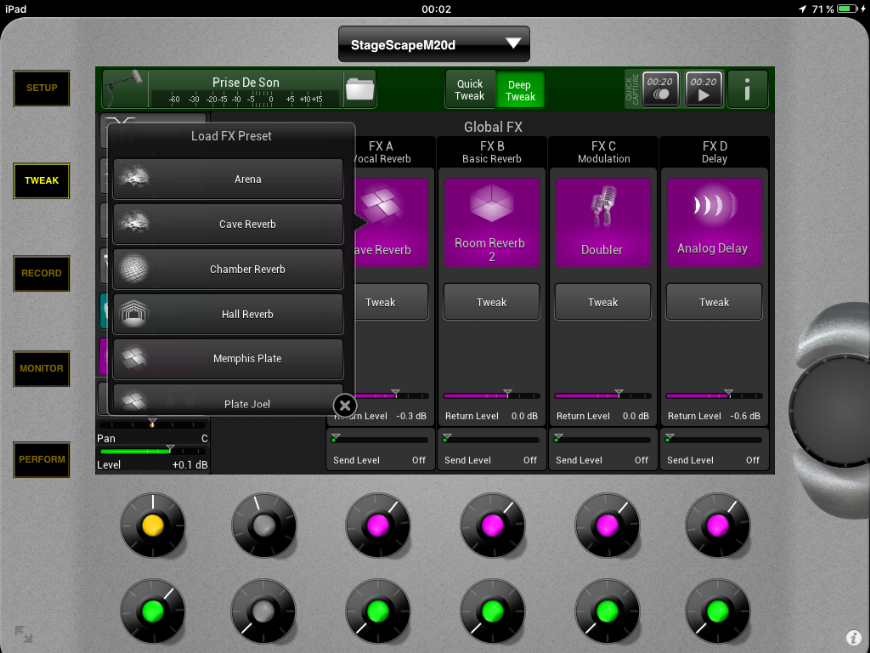Toggle fullscreen with the bottom-left arrows icon
Screen dimensions: 870x653
click(24, 634)
